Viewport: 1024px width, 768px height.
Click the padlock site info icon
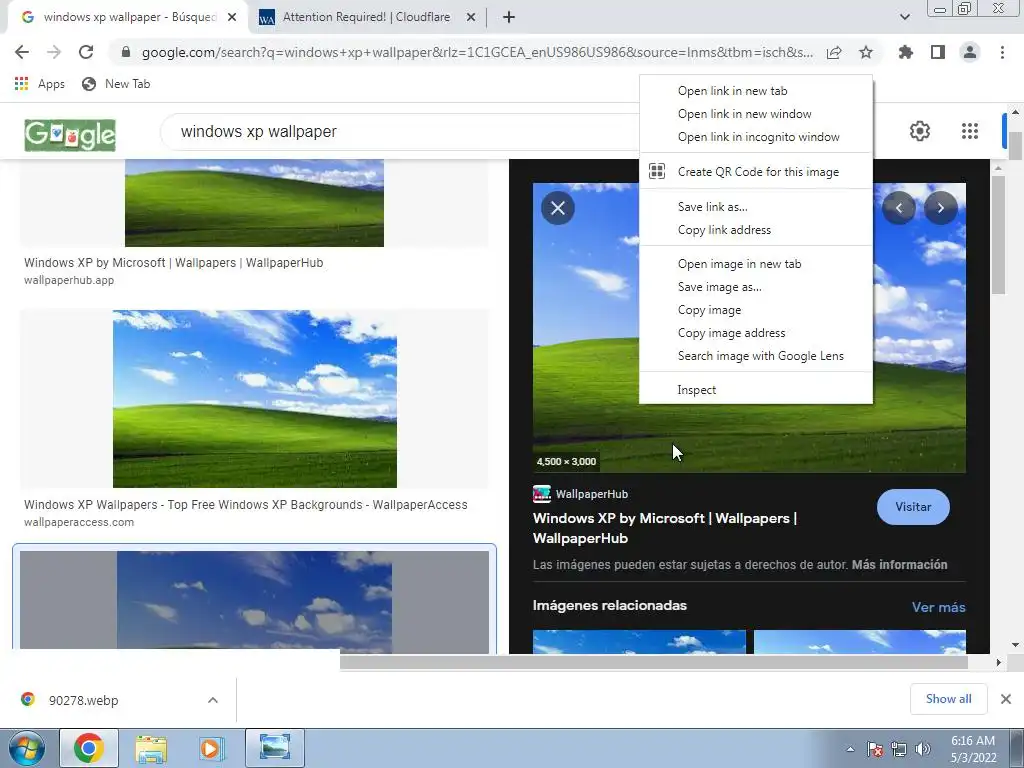tap(126, 52)
